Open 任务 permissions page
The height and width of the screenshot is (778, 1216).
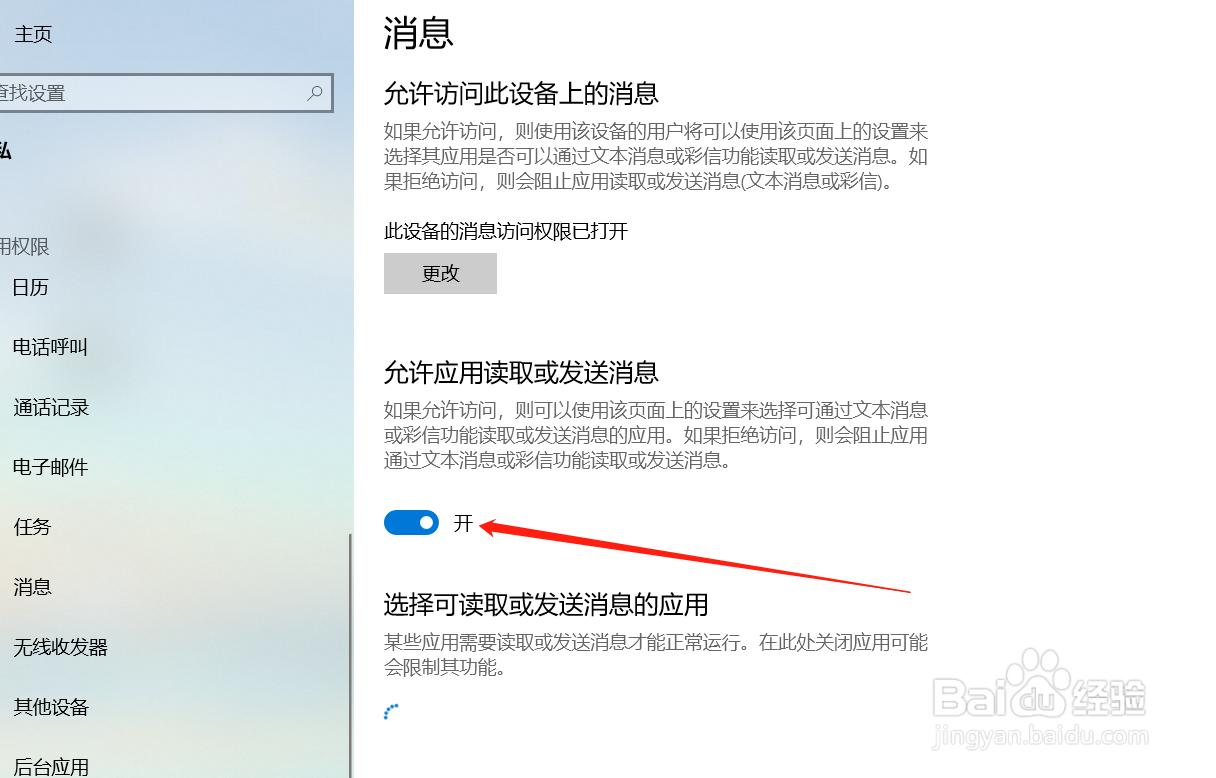coord(32,527)
